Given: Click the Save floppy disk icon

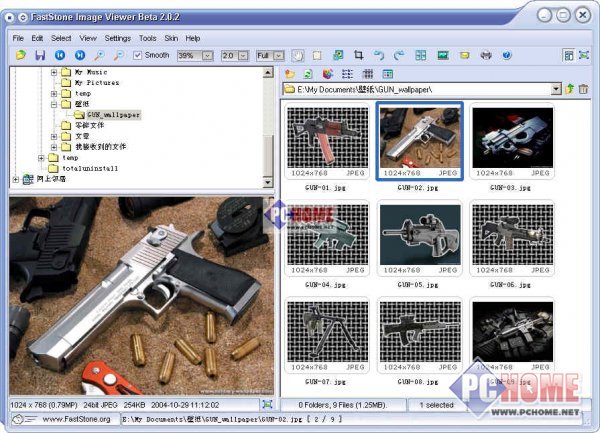Looking at the screenshot, I should [x=40, y=55].
